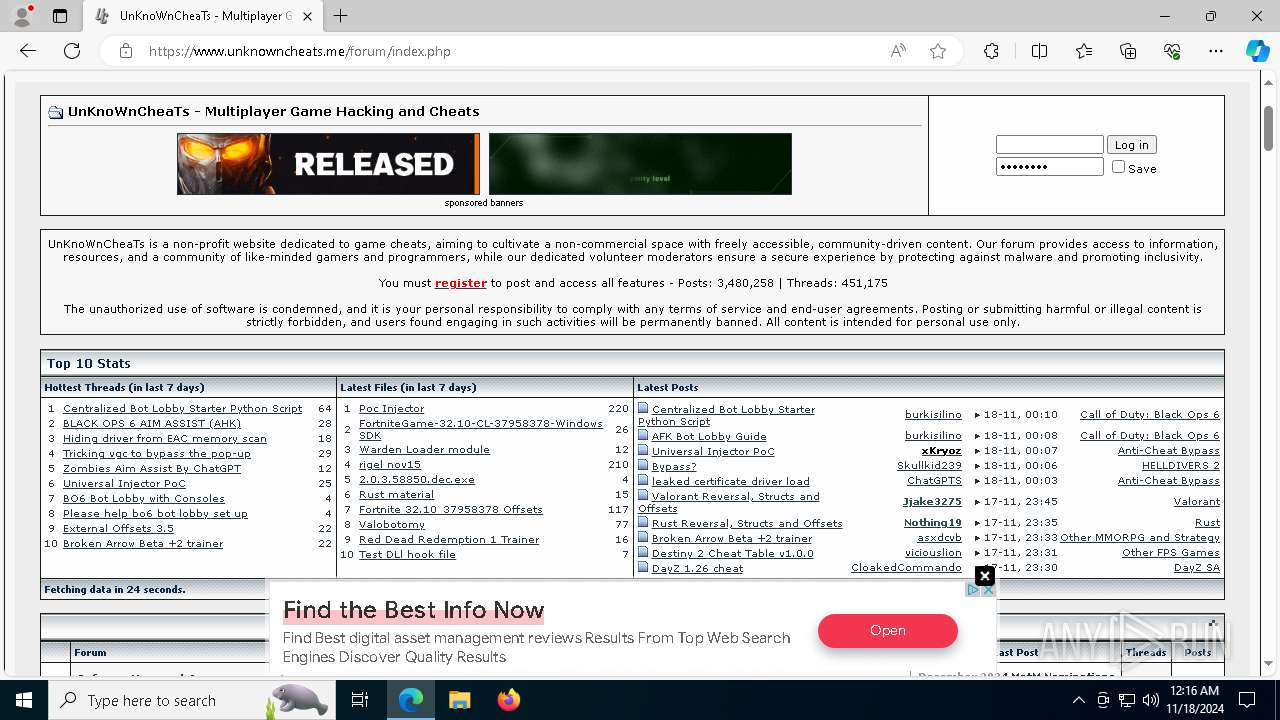
Task: Add this page to favorites
Action: (x=938, y=51)
